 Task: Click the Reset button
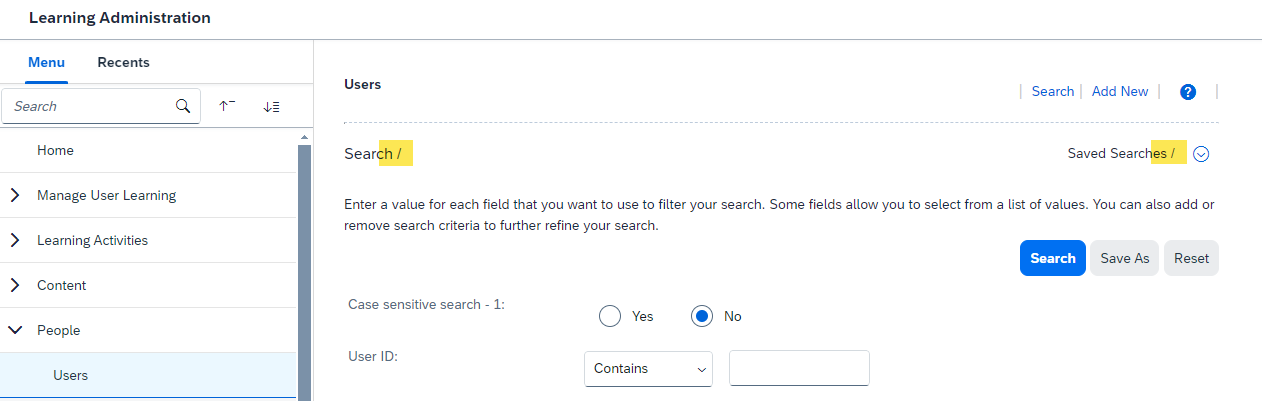pyautogui.click(x=1191, y=258)
